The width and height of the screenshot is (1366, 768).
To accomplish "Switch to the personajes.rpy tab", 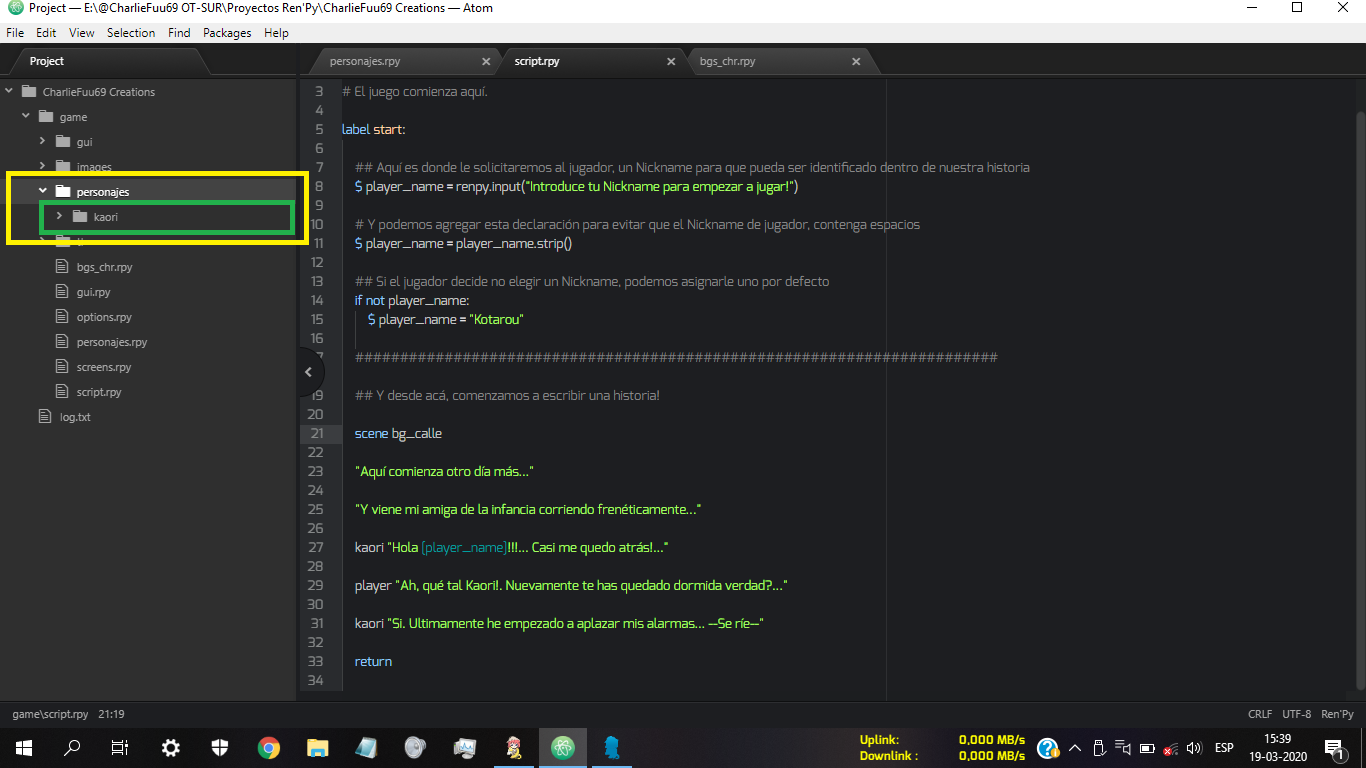I will [365, 61].
